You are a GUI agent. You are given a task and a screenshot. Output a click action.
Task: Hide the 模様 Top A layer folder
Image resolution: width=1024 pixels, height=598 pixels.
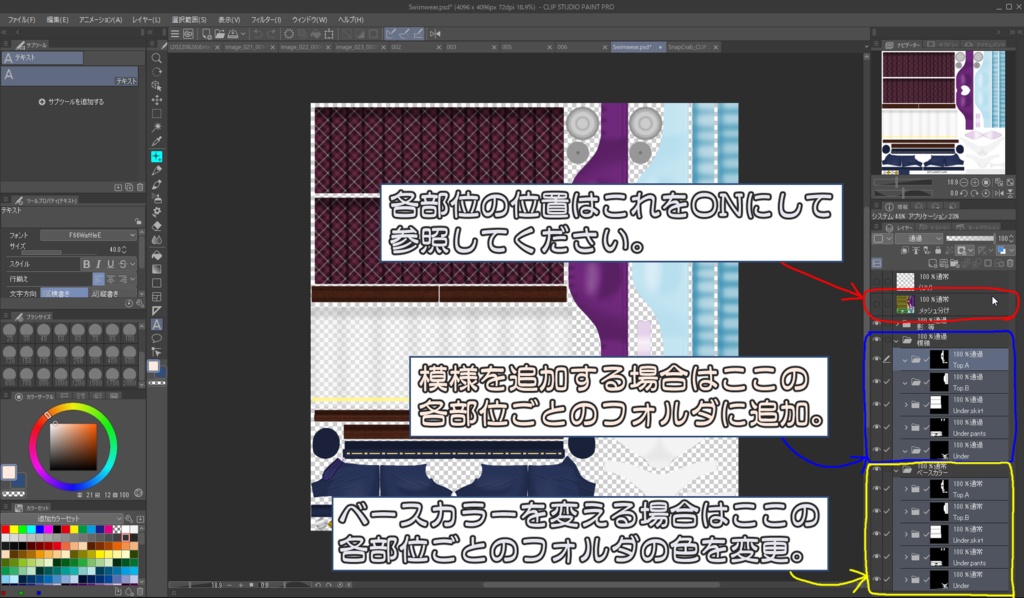click(876, 359)
